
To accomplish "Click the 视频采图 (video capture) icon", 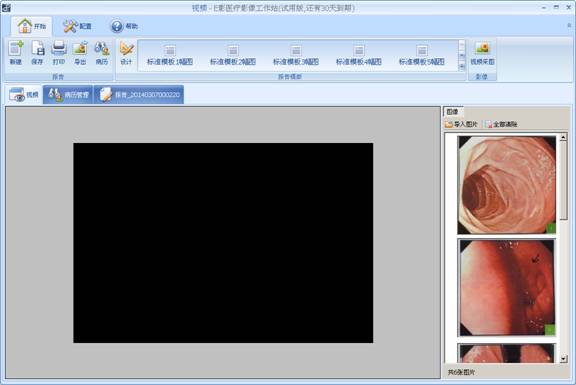I will [x=482, y=53].
